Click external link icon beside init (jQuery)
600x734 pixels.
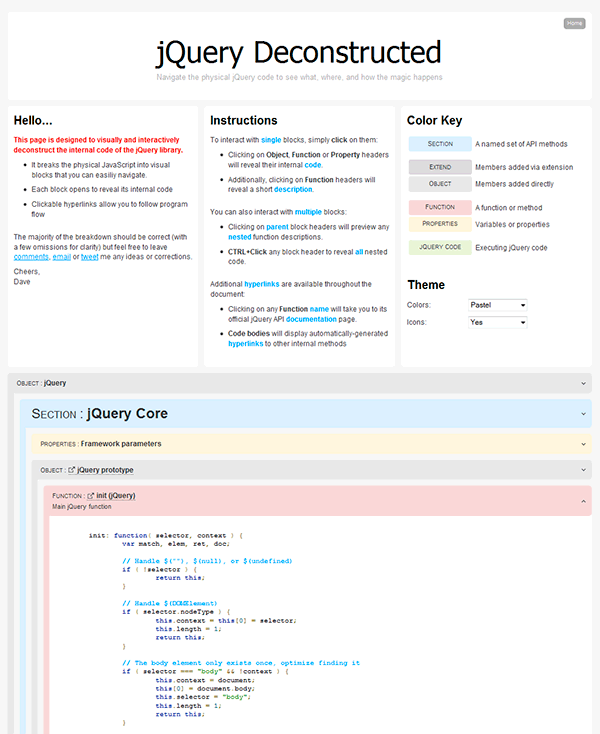(x=91, y=495)
